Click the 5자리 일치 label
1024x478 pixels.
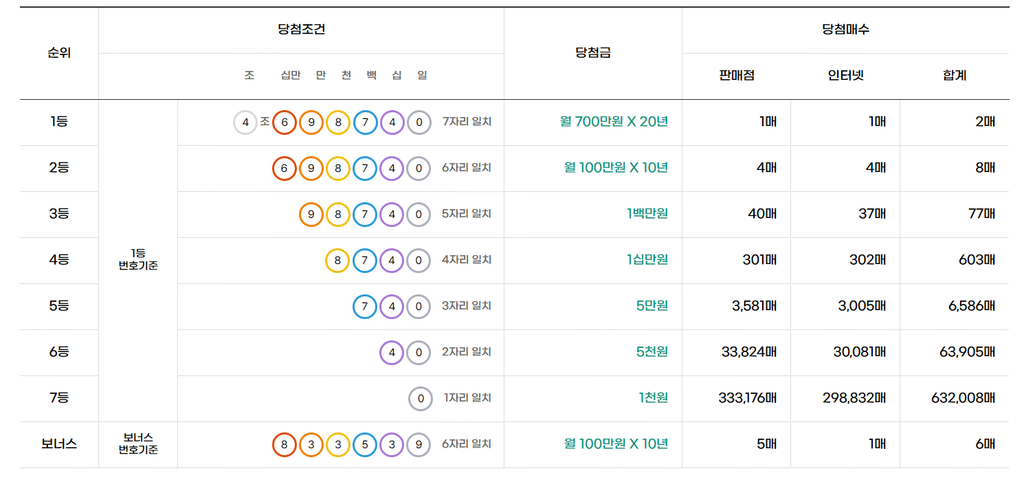466,214
